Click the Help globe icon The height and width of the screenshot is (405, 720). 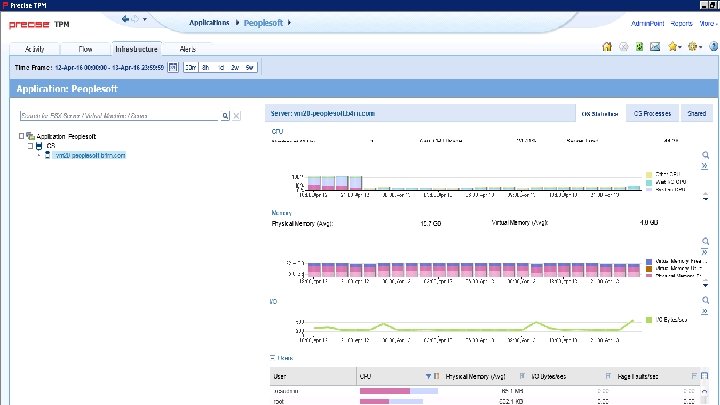point(714,46)
